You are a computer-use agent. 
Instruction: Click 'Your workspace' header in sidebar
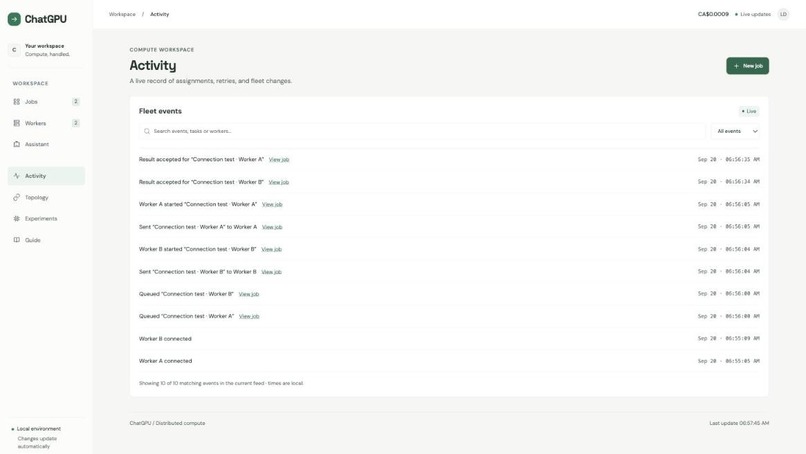click(45, 46)
